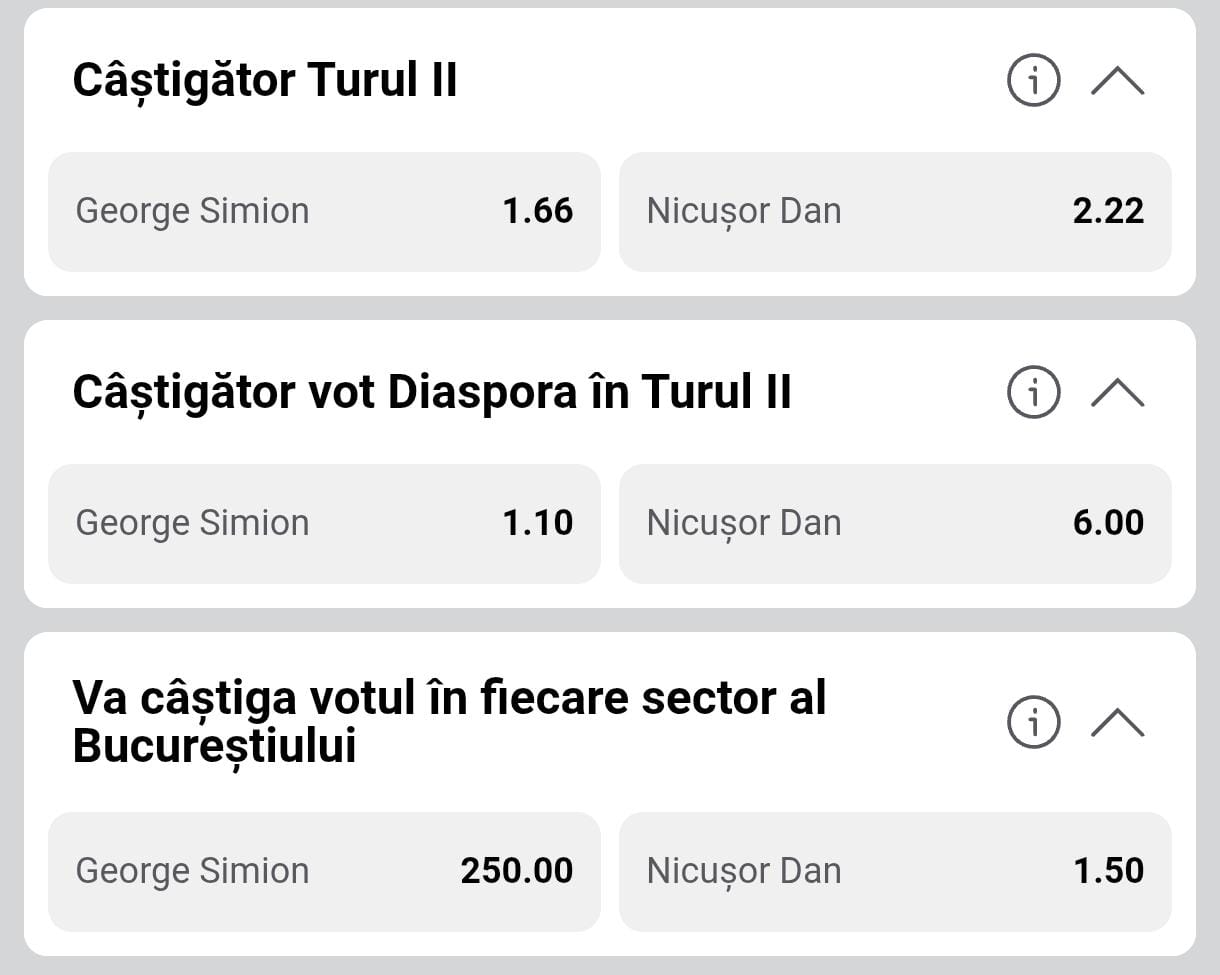Screen dimensions: 1220x975
Task: Select George Simion for Diaspora vote winner
Action: [324, 523]
